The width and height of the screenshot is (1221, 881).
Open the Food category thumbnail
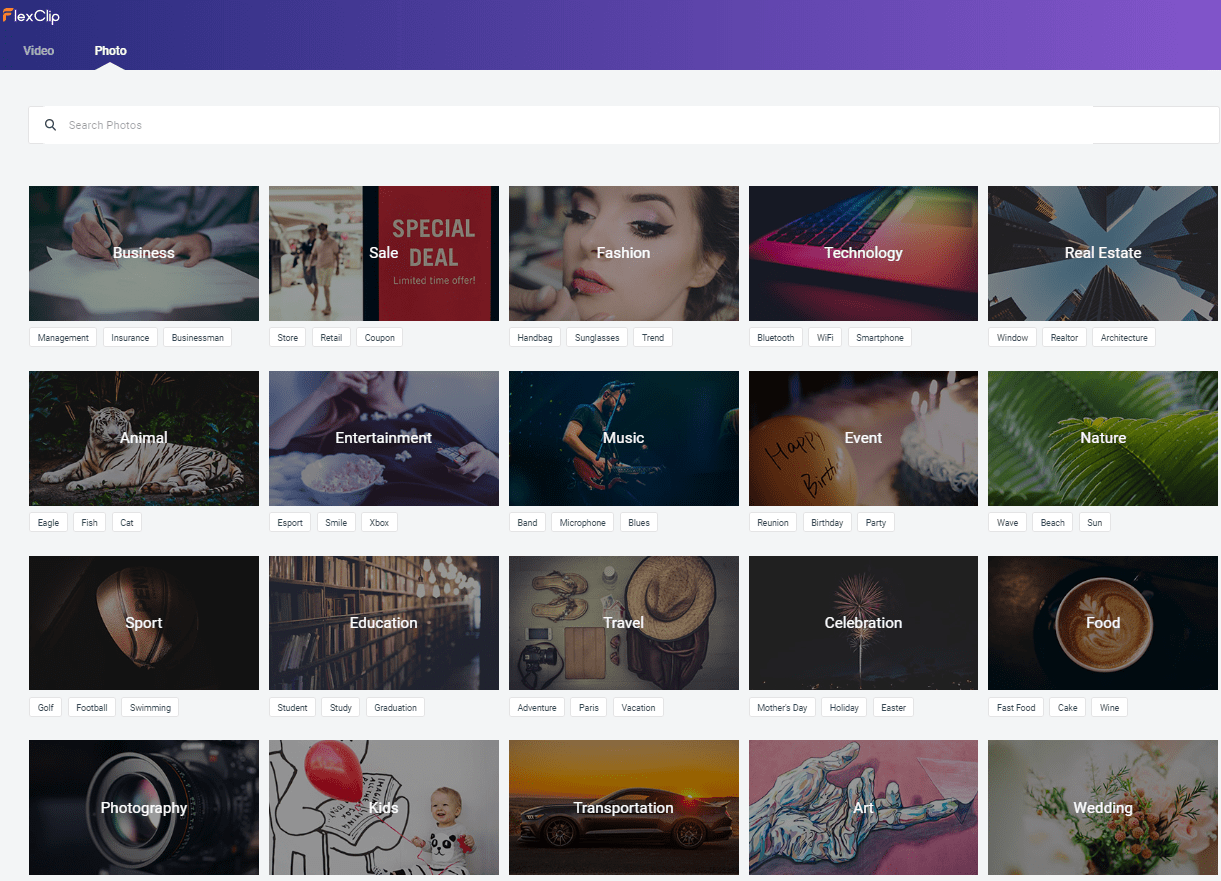[x=1104, y=623]
